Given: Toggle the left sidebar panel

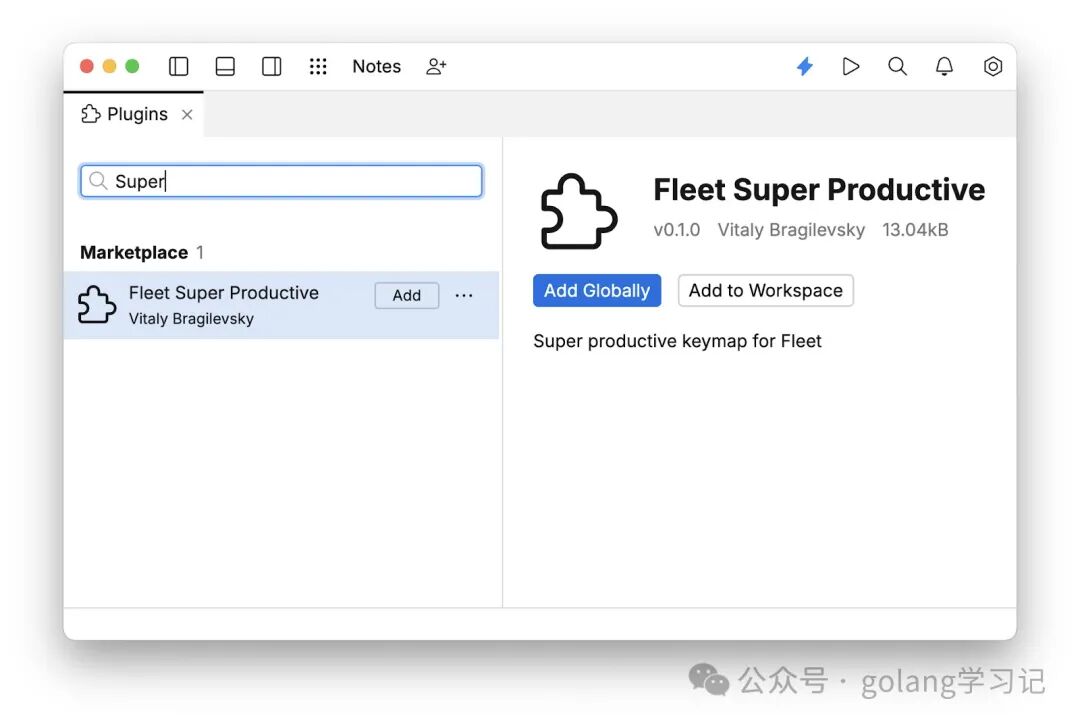Looking at the screenshot, I should (x=179, y=67).
